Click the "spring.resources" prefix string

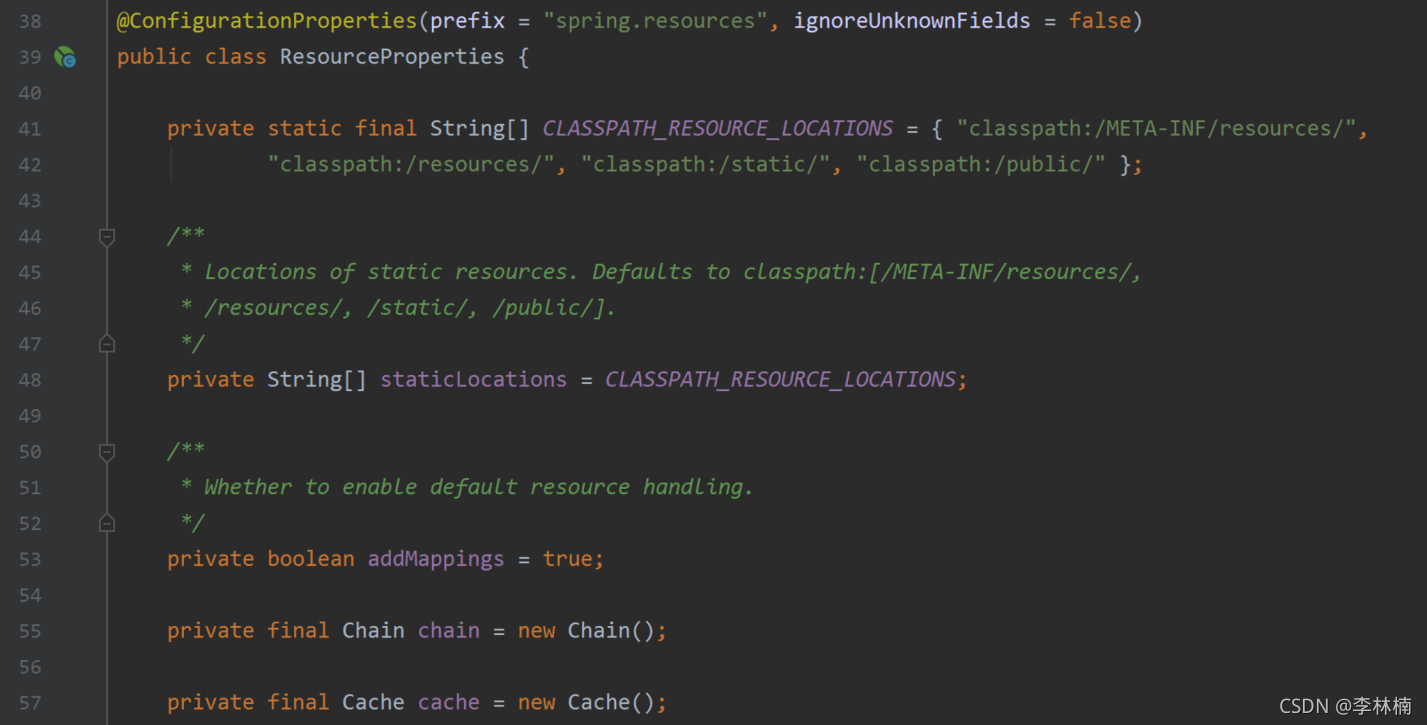[656, 21]
